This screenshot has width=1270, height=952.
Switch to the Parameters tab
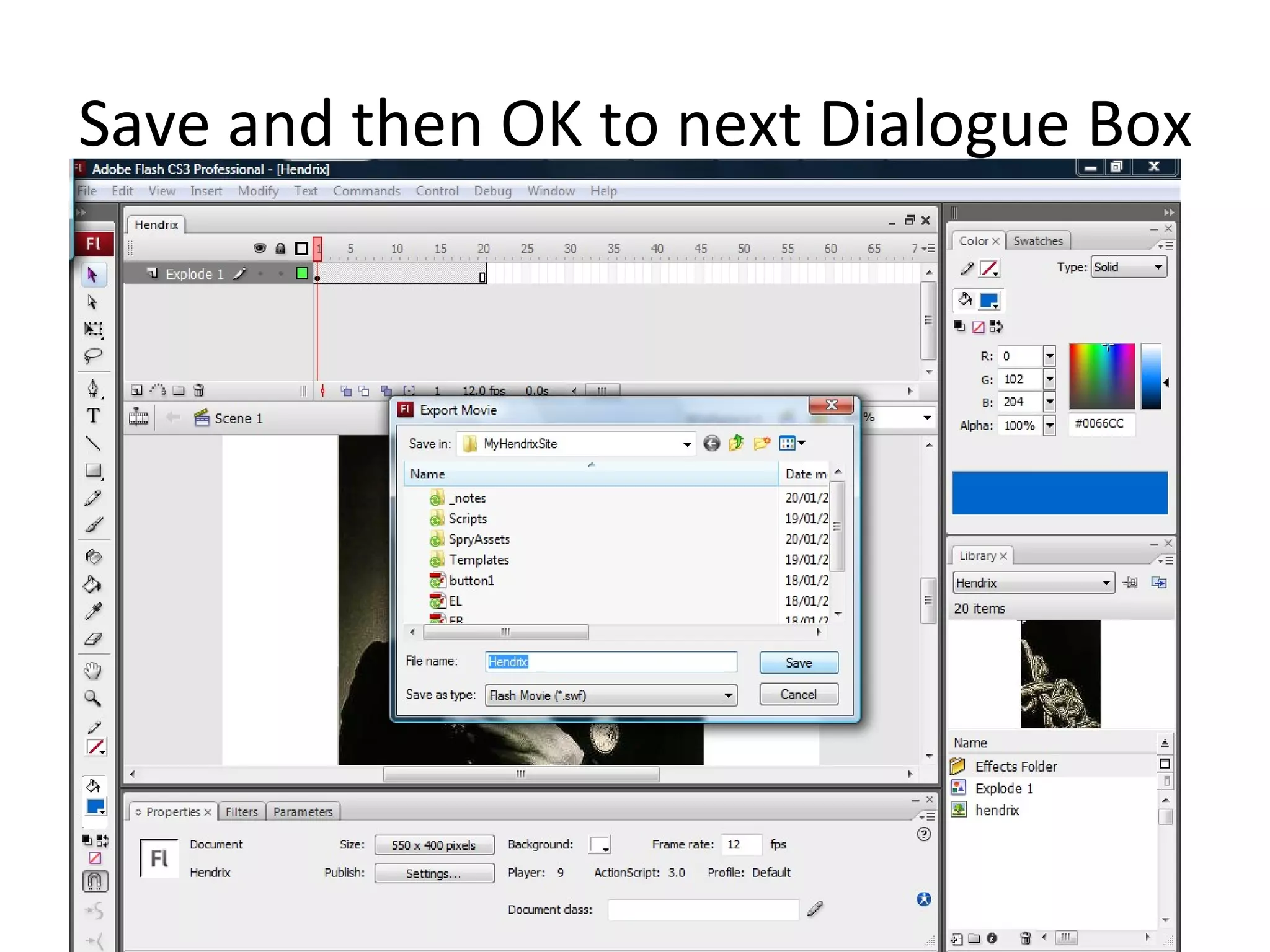[303, 812]
